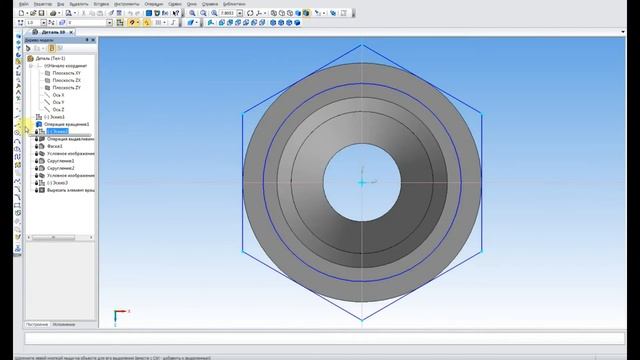Open the Файл menu
The image size is (640, 360).
point(24,4)
